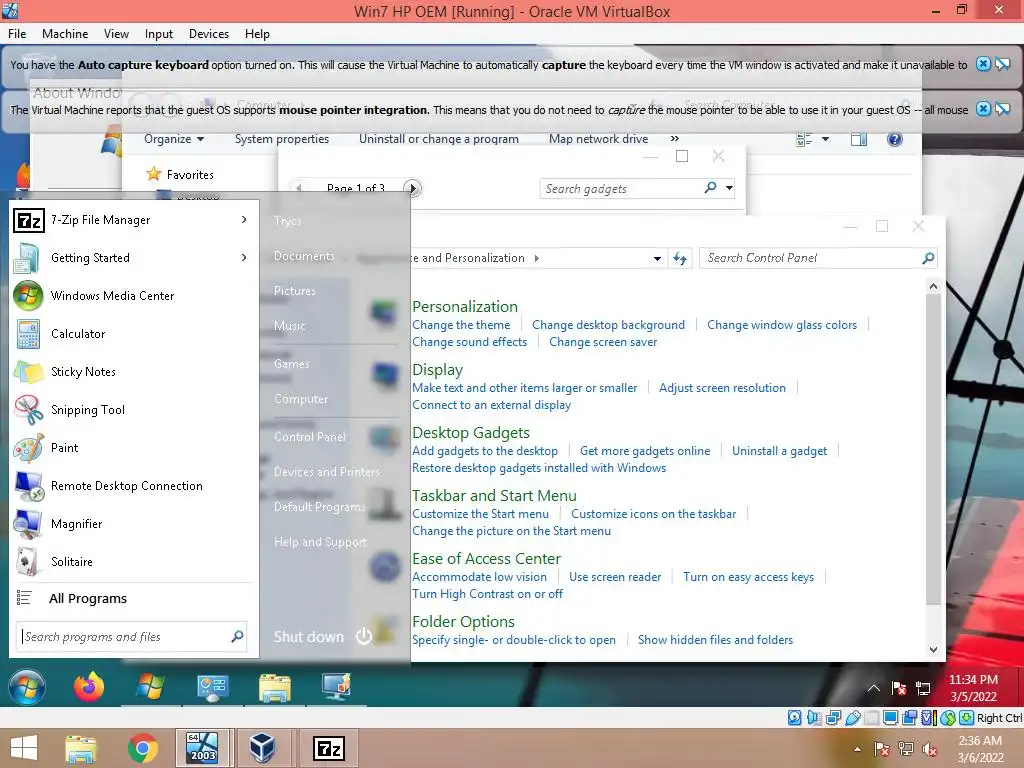Screen dimensions: 1024x768
Task: Click Adjust screen resolution
Action: point(722,387)
